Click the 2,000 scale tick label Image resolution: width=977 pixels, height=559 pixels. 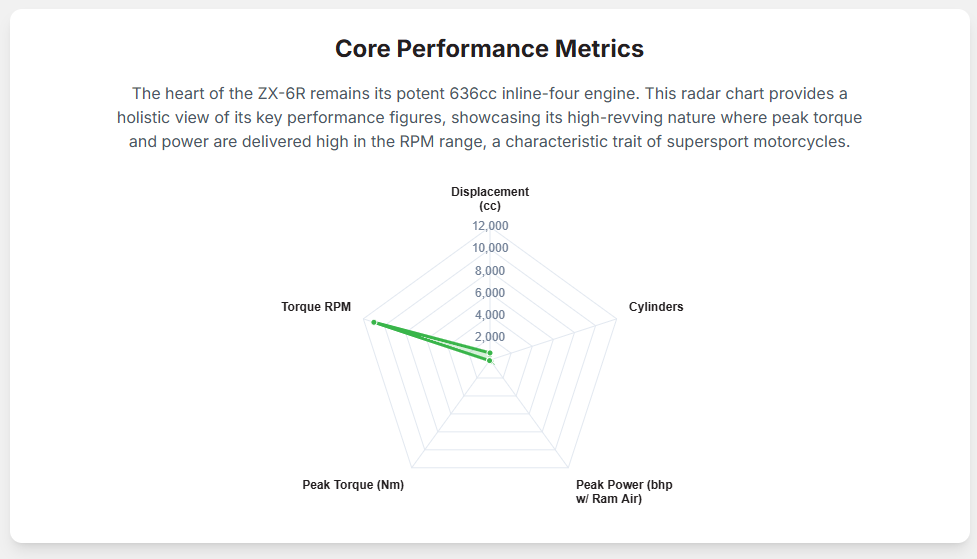pos(490,337)
